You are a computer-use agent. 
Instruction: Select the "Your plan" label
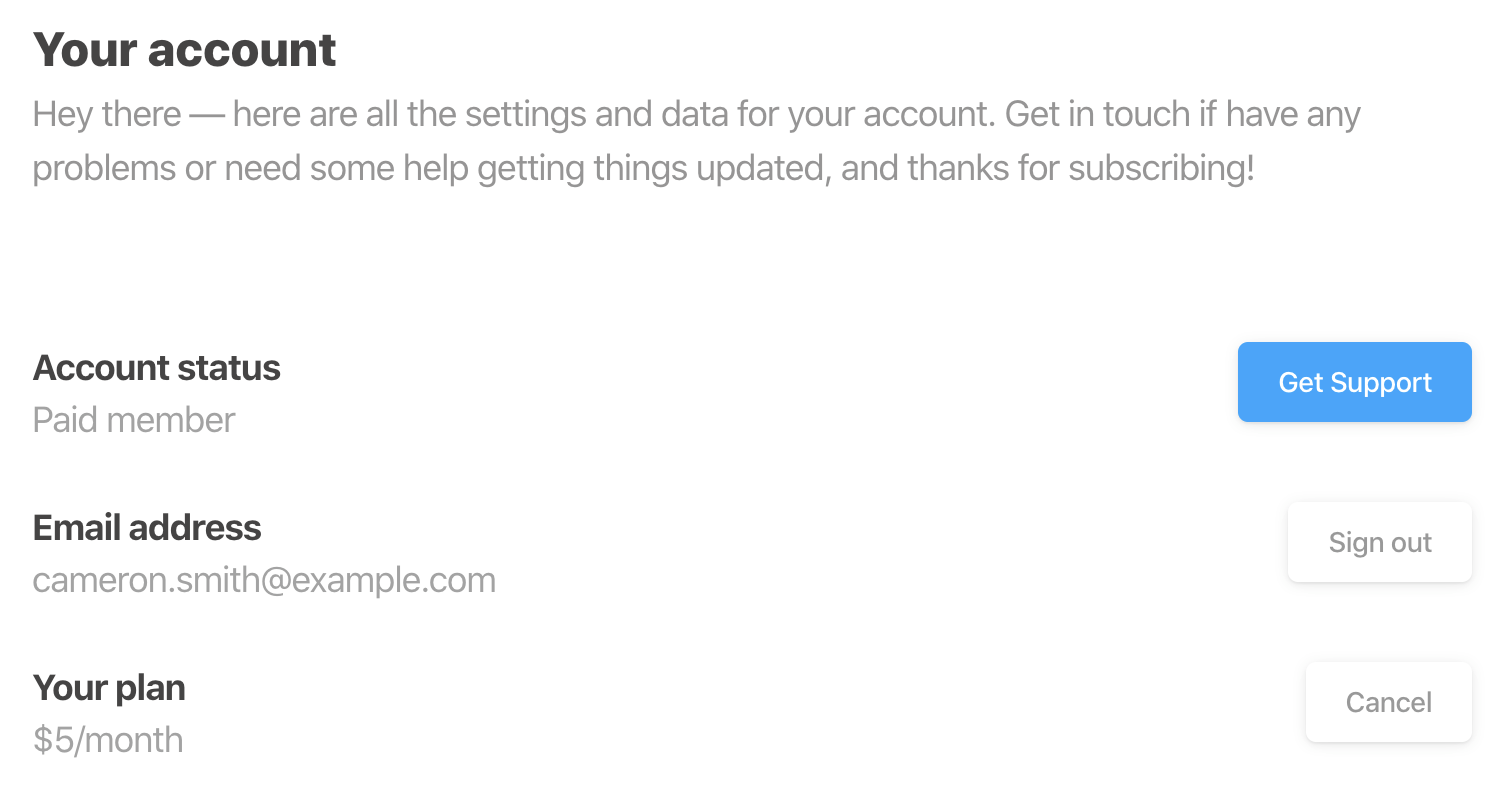coord(109,688)
